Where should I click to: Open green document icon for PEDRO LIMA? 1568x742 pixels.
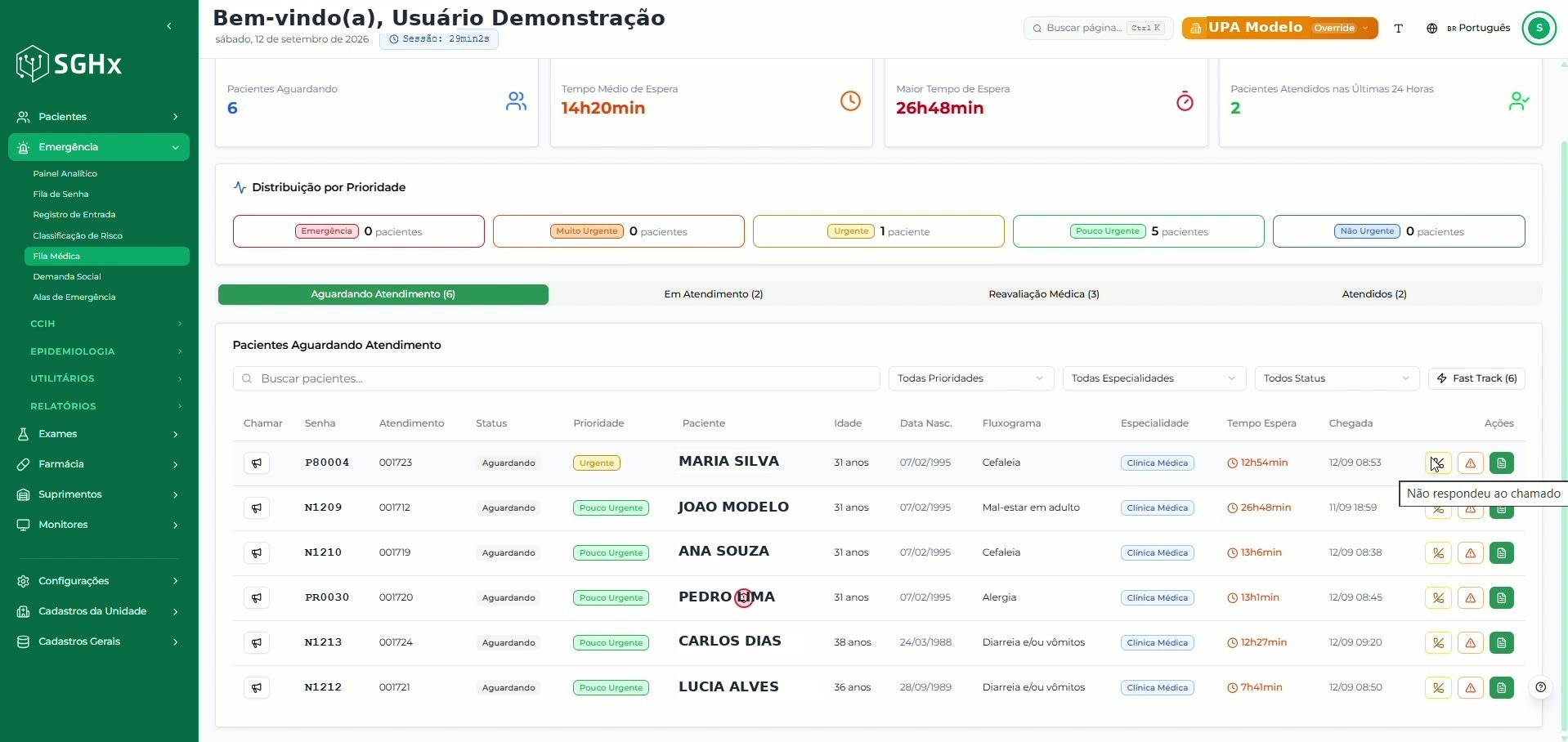1502,598
